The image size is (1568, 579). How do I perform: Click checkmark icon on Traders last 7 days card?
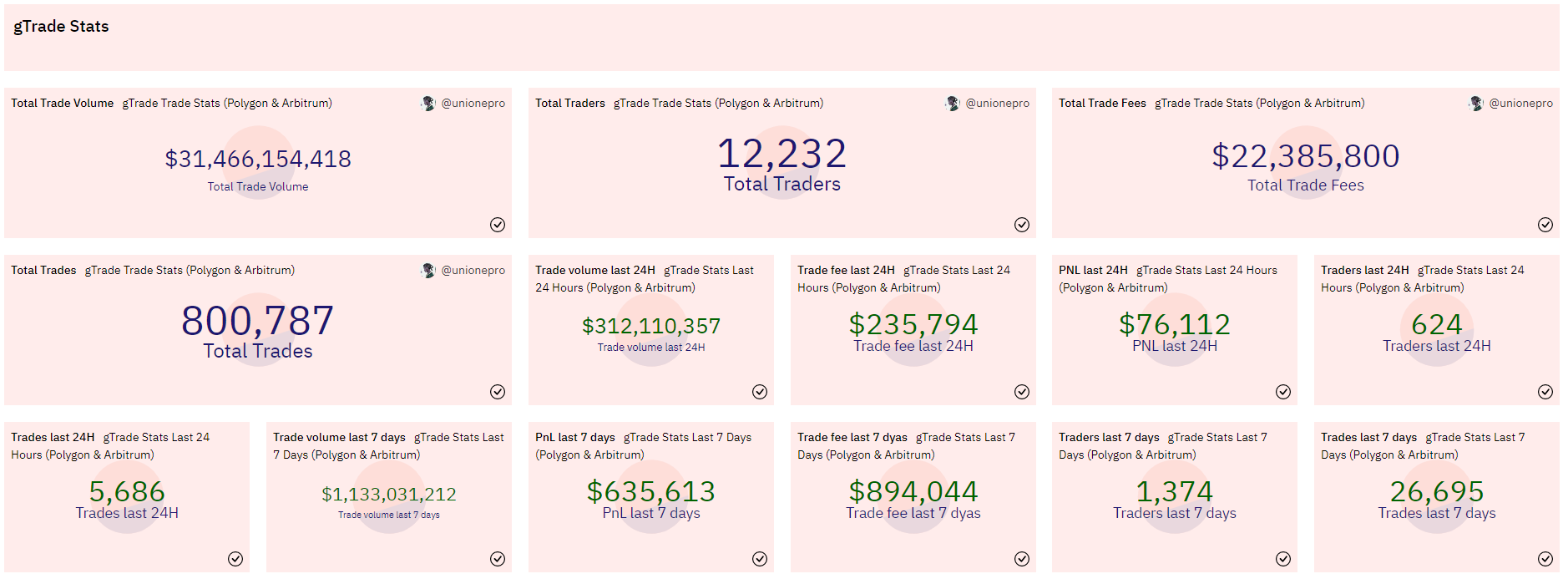pos(1283,559)
